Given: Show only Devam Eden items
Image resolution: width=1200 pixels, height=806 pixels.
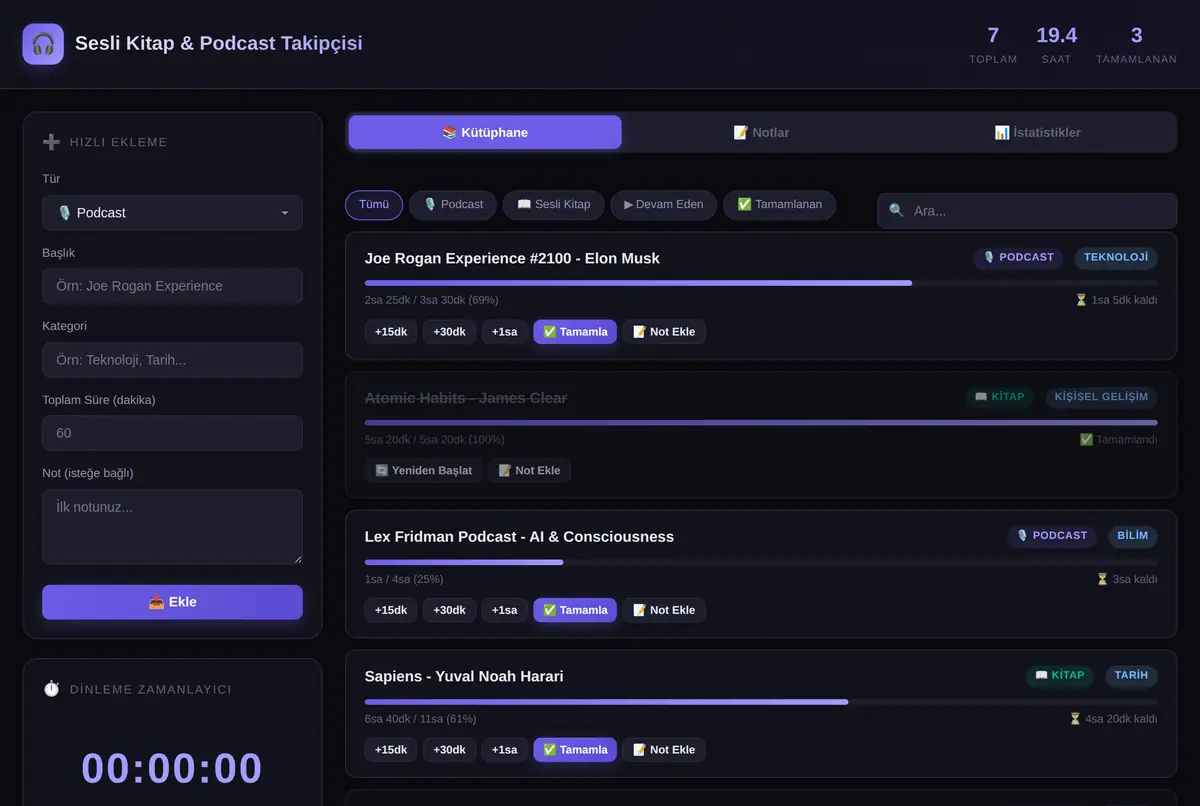Looking at the screenshot, I should (x=664, y=205).
